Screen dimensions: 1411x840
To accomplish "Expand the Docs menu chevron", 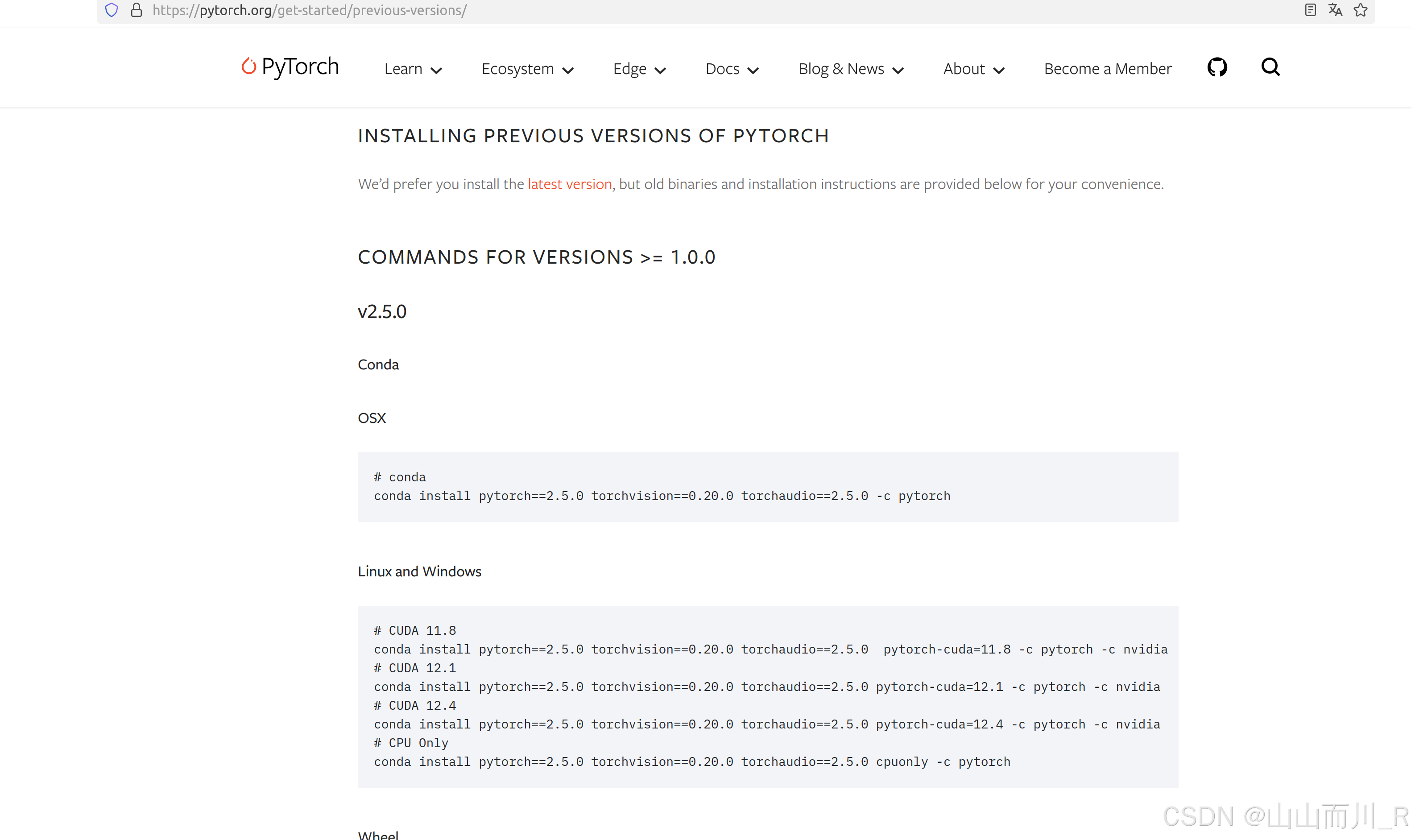I will pyautogui.click(x=753, y=70).
